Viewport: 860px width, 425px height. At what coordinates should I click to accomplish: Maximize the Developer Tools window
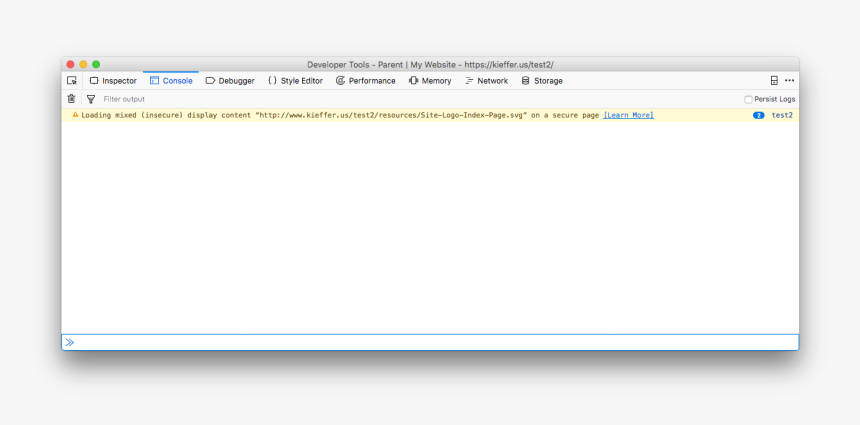96,64
